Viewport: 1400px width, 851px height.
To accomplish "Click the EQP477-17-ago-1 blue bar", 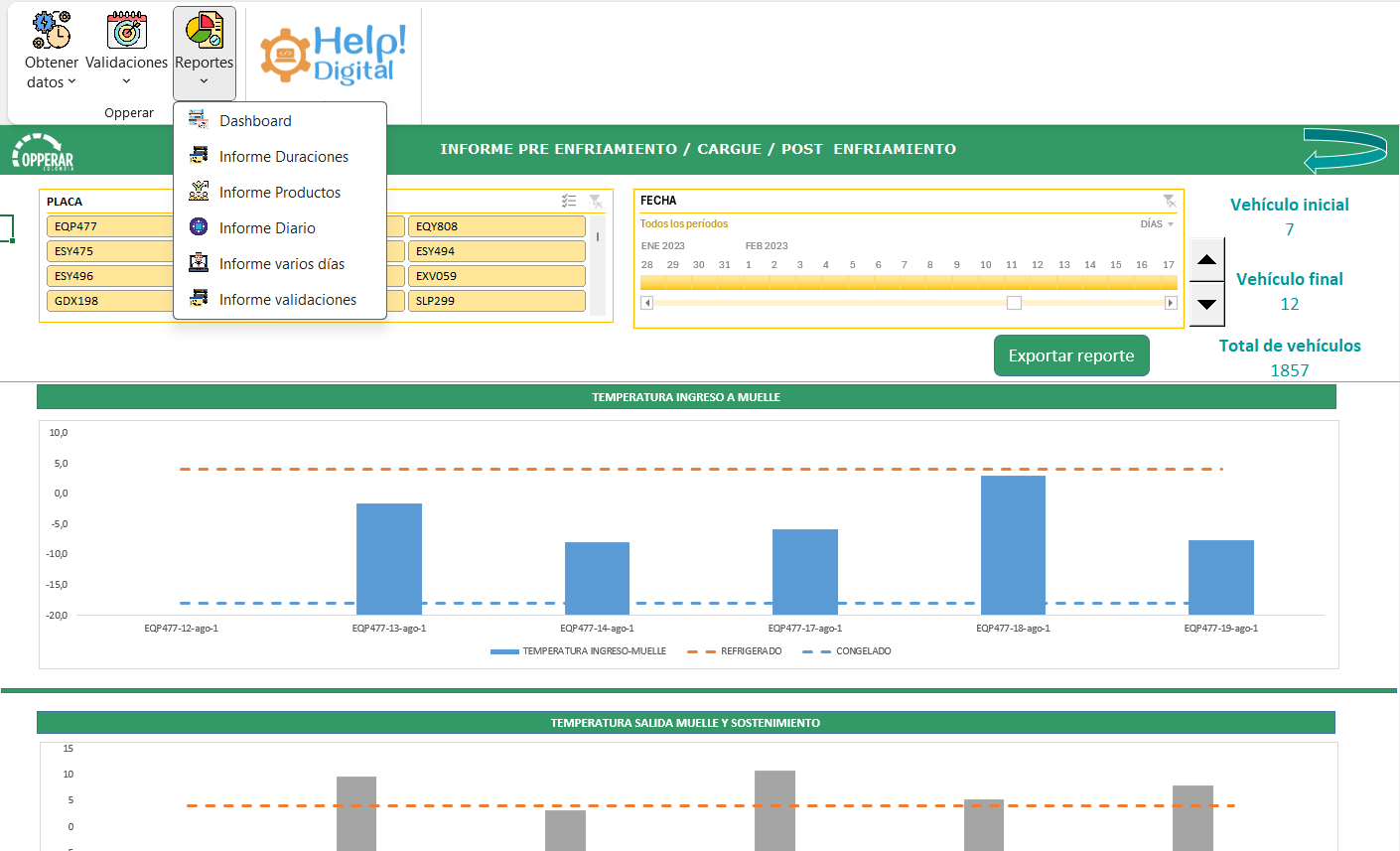I will pyautogui.click(x=805, y=572).
